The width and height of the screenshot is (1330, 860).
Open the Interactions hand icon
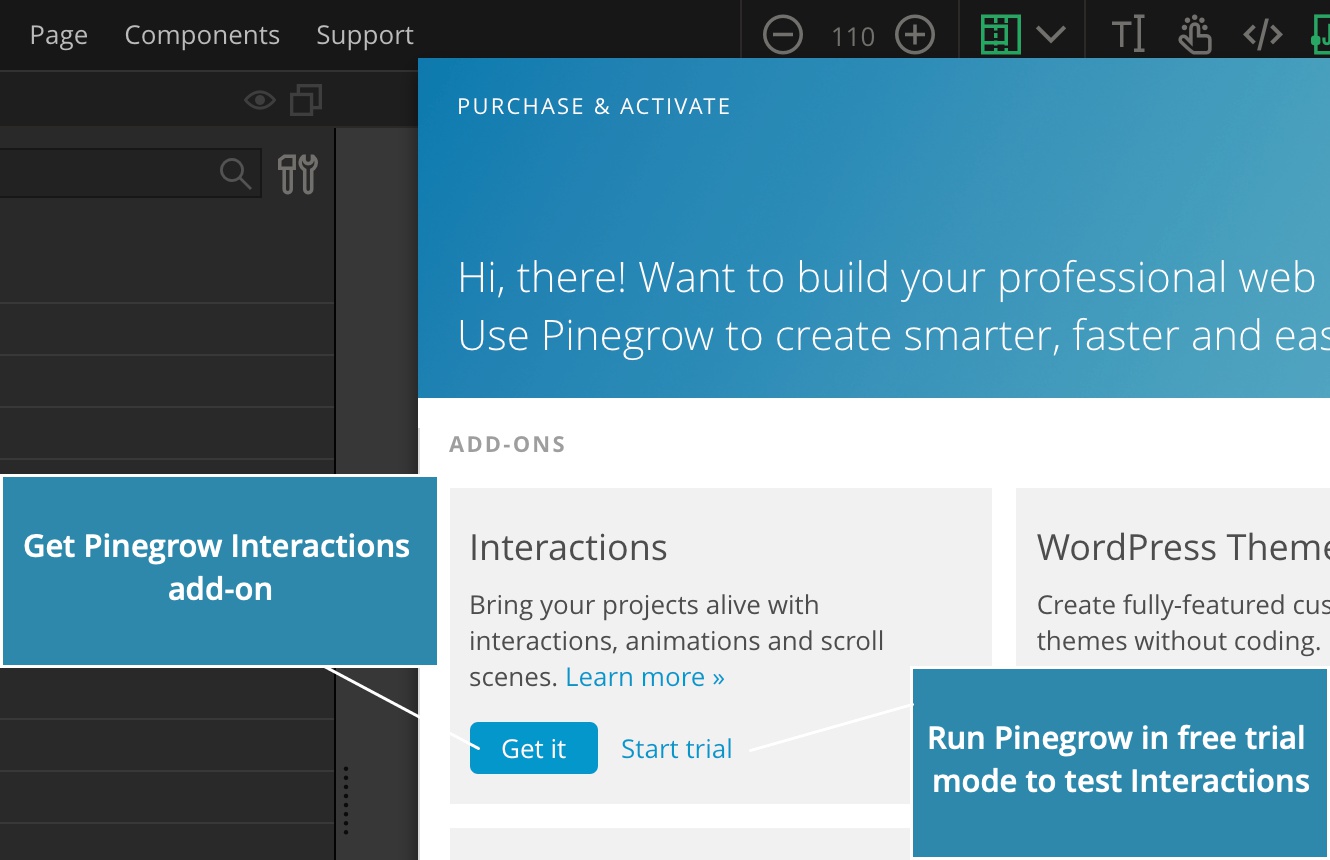(x=1194, y=35)
